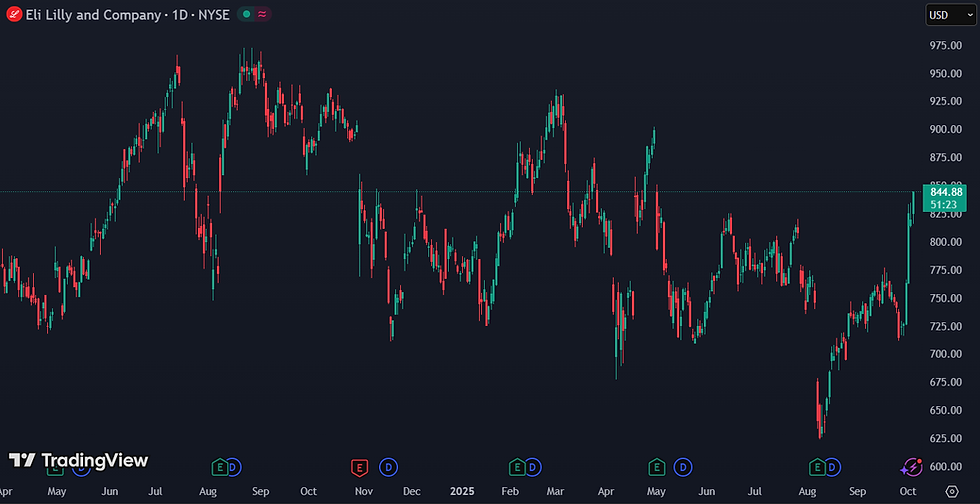980x504 pixels.
Task: Open the earnings E marker above May 2025
Action: (656, 466)
